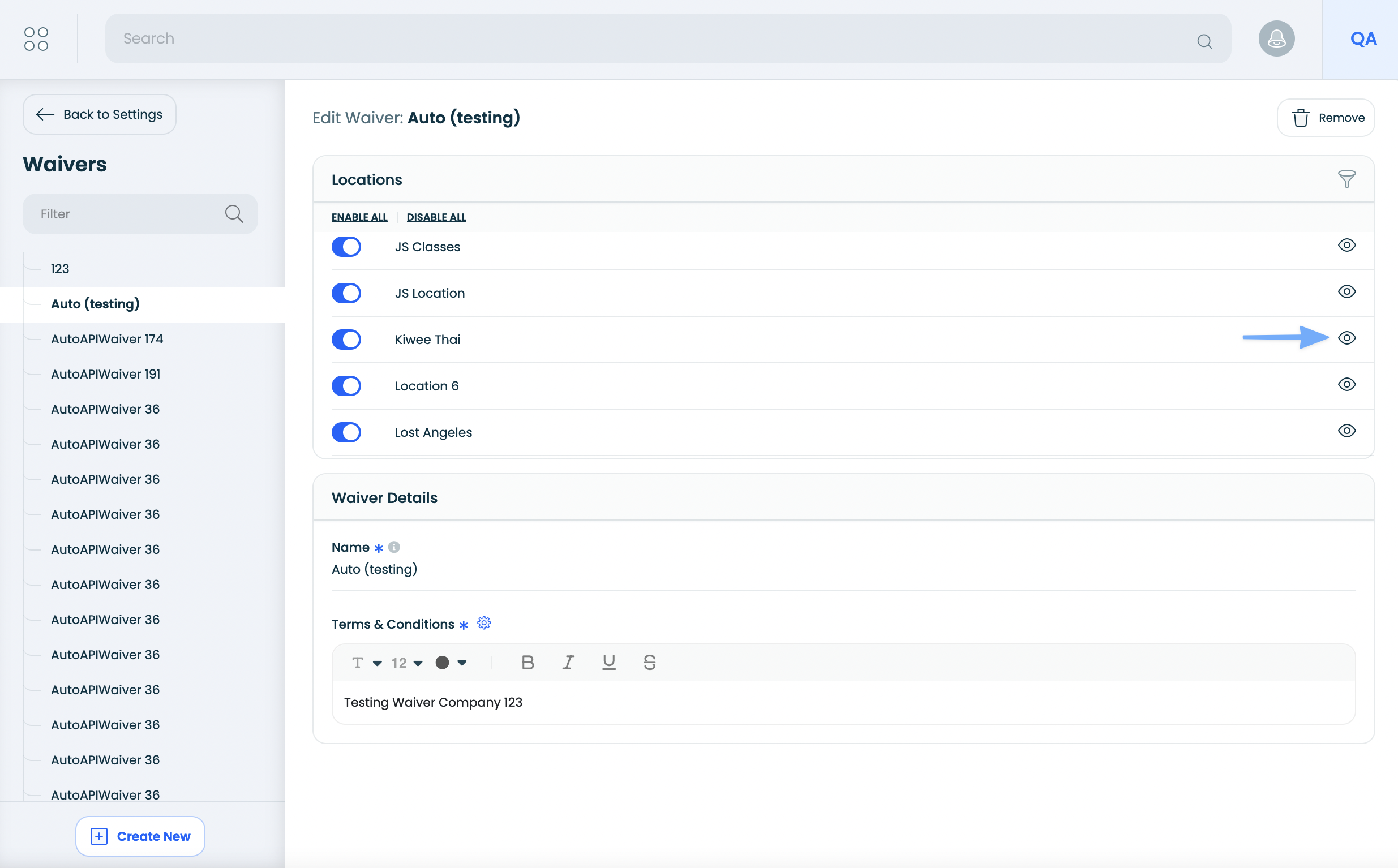Viewport: 1398px width, 868px height.
Task: Toggle off Location 6 switch
Action: tap(346, 386)
